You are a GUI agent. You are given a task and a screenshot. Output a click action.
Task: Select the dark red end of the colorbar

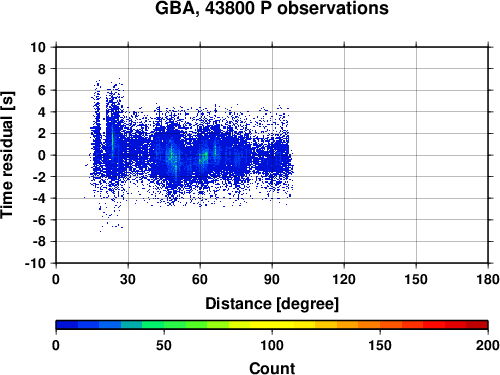pyautogui.click(x=477, y=325)
